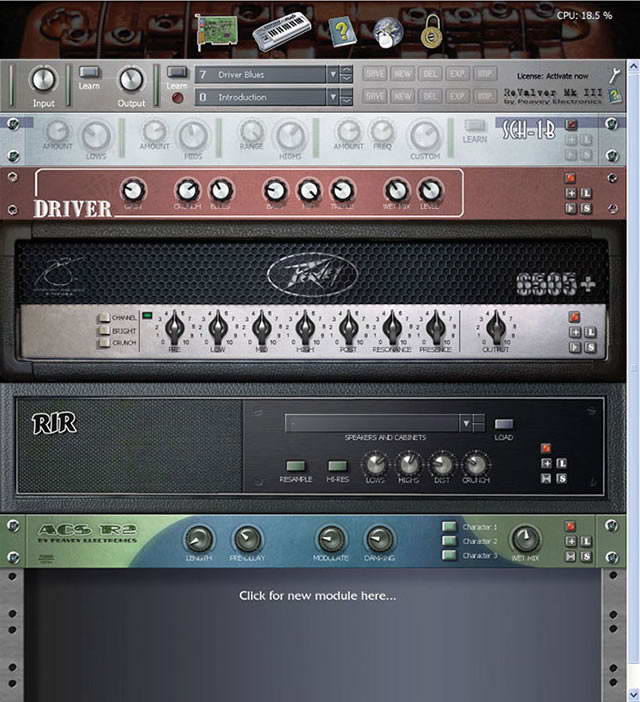
Task: Toggle the RIR module's red power button
Action: pyautogui.click(x=546, y=448)
